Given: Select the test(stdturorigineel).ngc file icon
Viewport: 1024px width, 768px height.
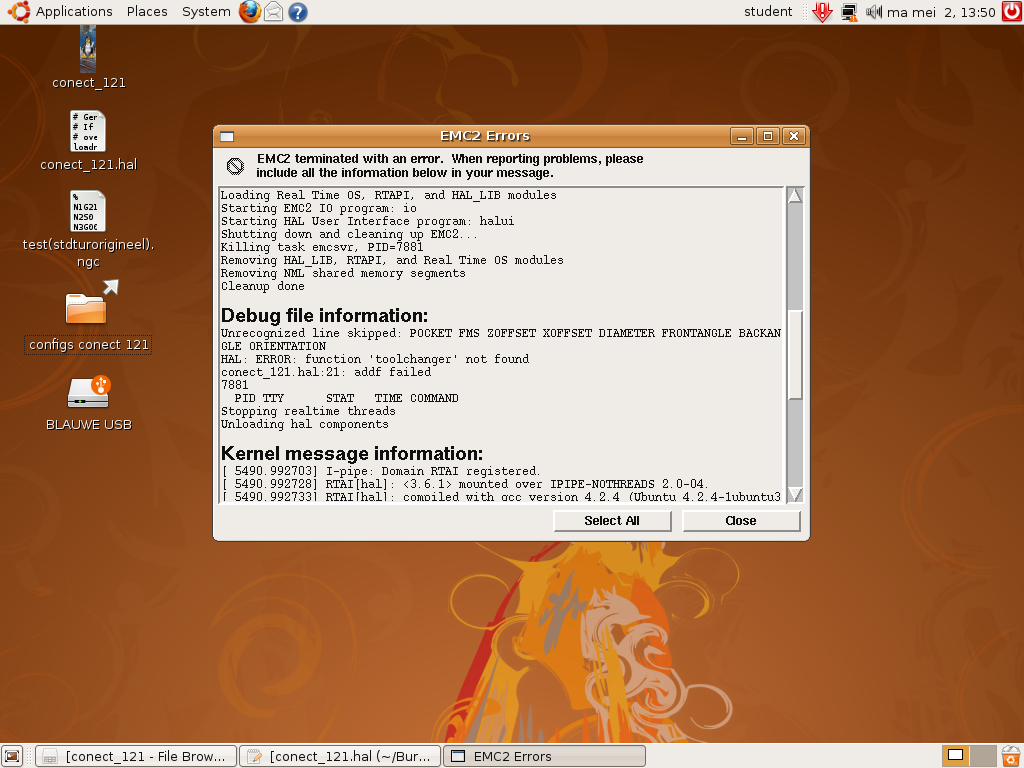Looking at the screenshot, I should (x=88, y=211).
